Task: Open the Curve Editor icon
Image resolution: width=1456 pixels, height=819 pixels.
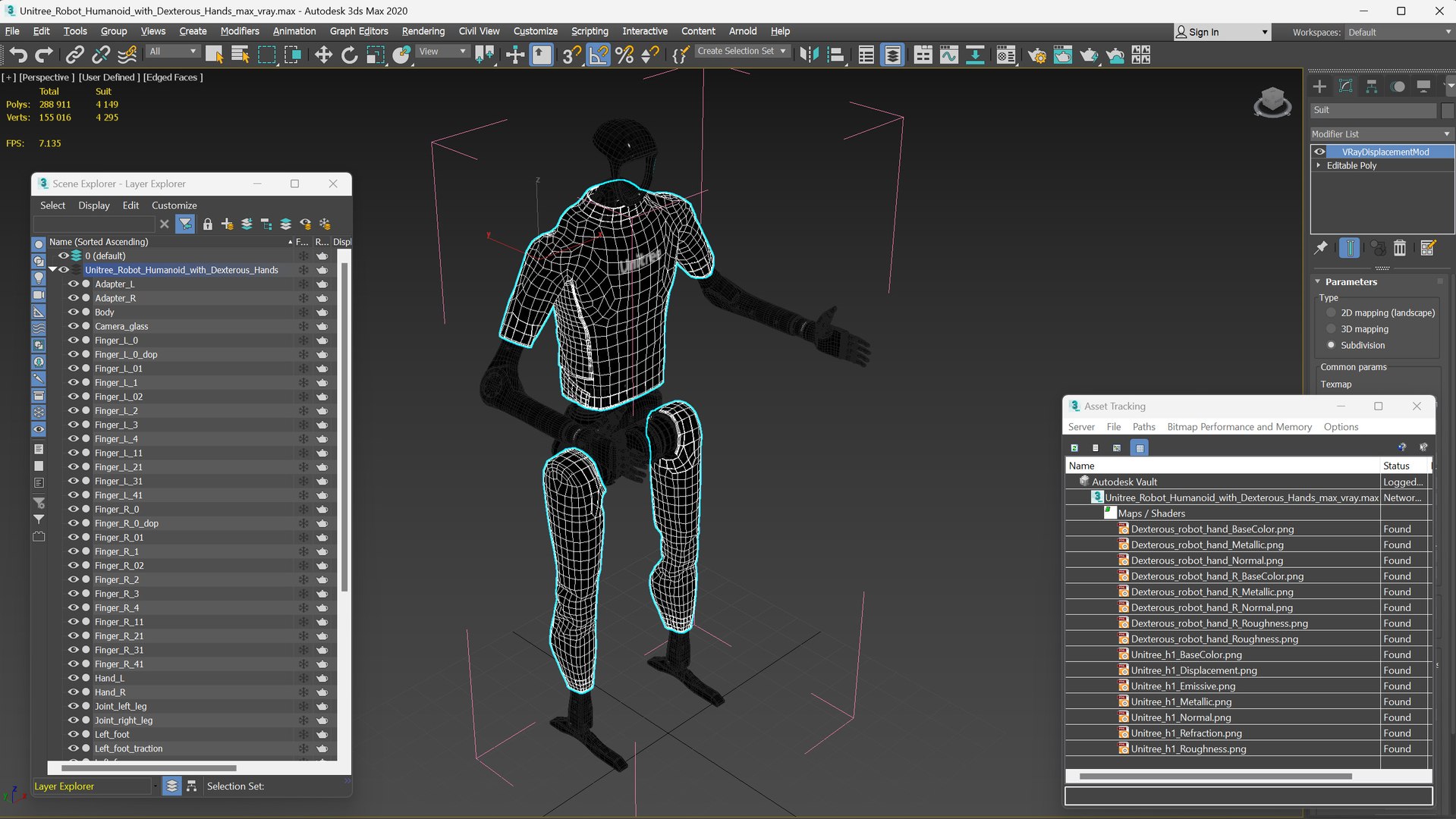Action: (948, 55)
